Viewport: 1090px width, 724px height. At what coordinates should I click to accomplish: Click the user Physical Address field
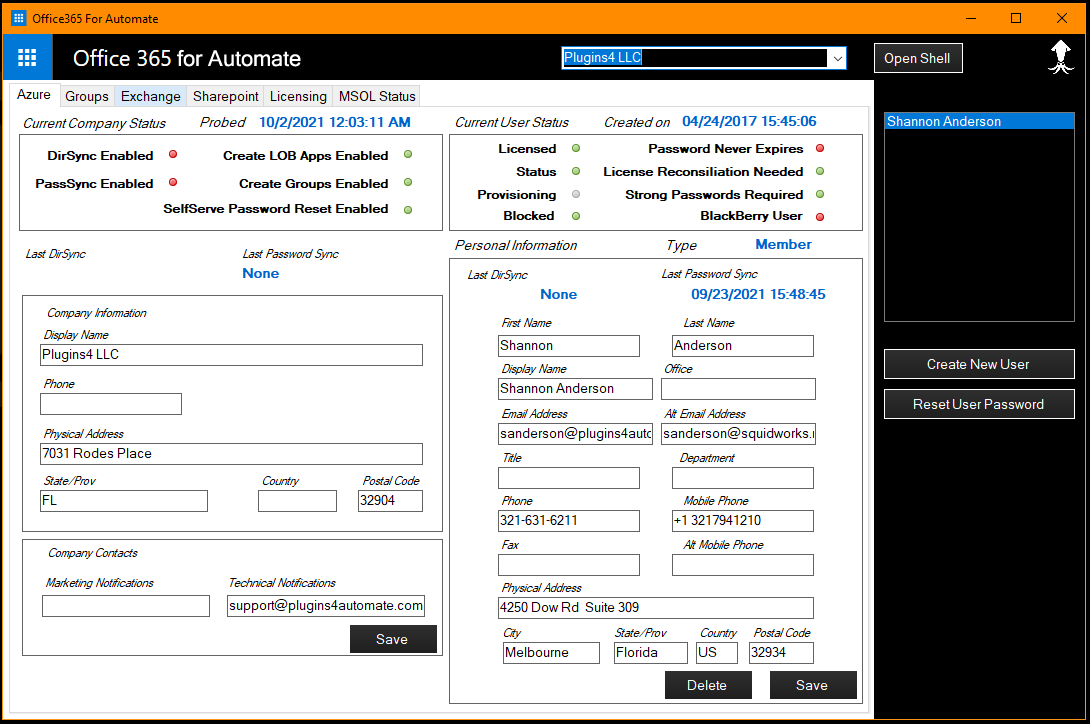656,608
